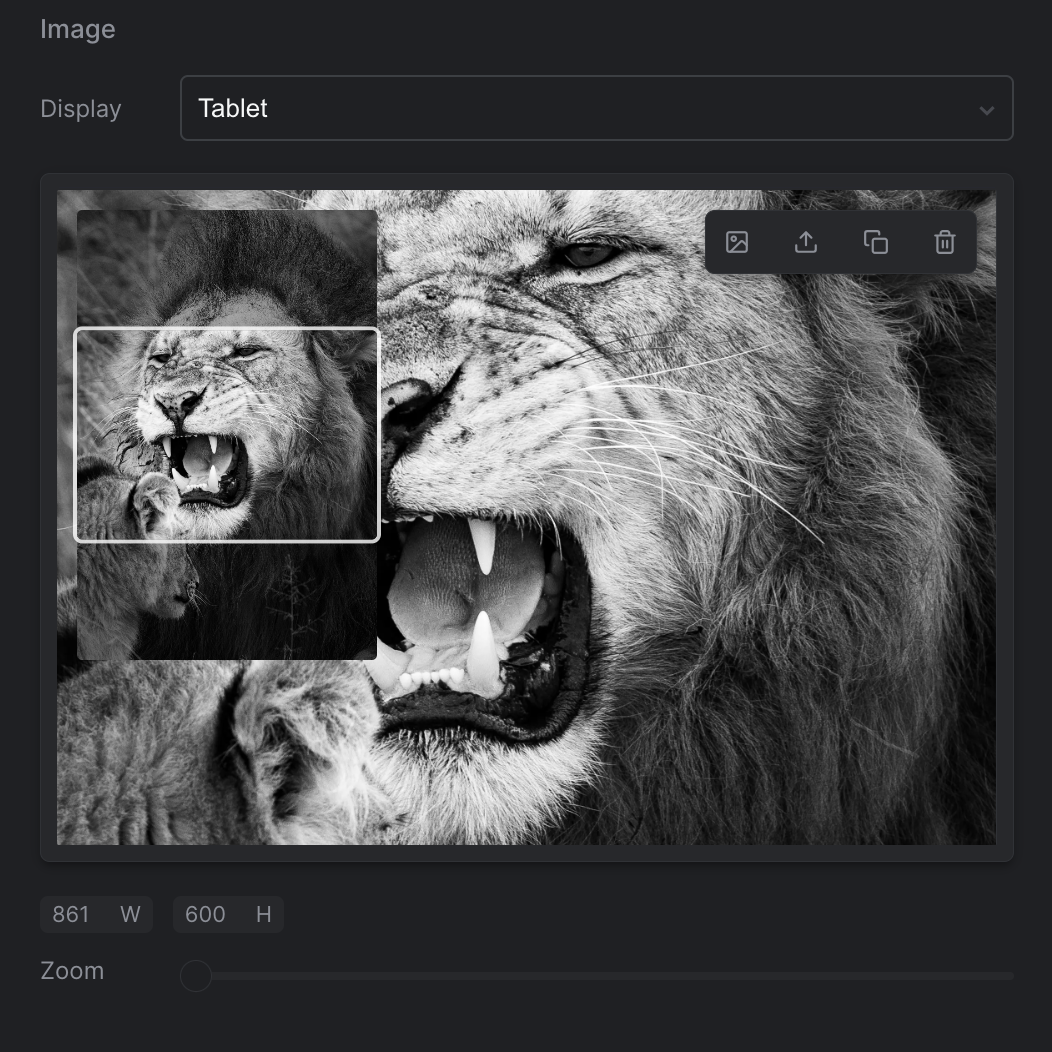Click the highlighted crop frame in navigator thumbnail
The width and height of the screenshot is (1052, 1052).
(227, 435)
